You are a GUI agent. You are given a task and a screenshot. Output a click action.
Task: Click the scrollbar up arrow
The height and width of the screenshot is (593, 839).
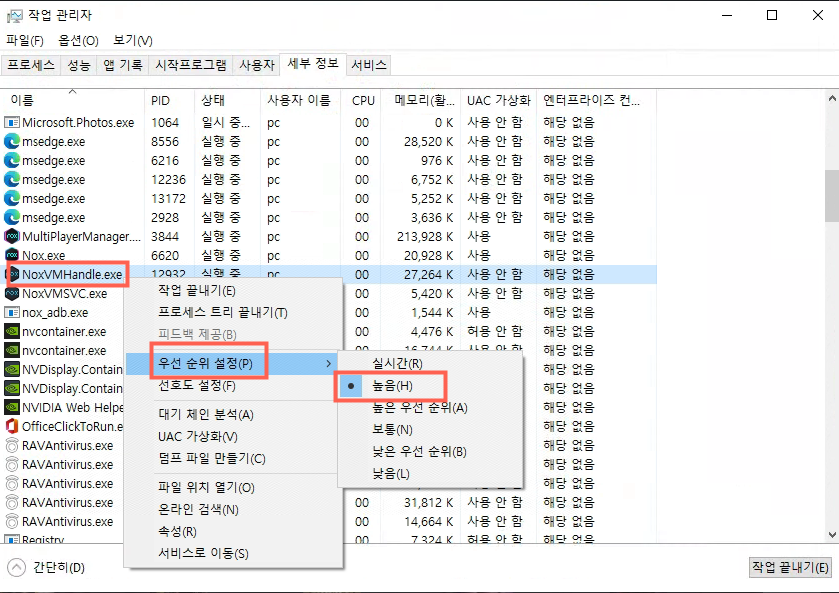[832, 98]
